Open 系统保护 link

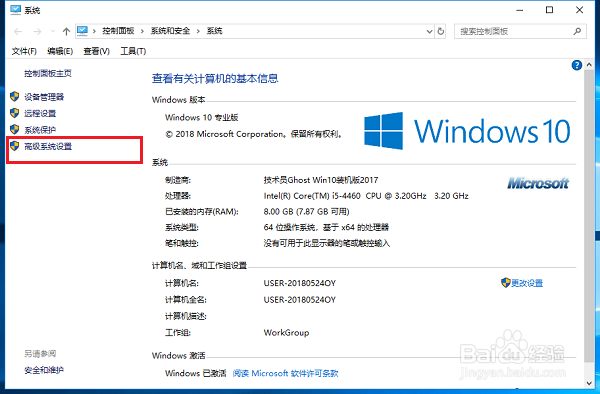tap(40, 130)
